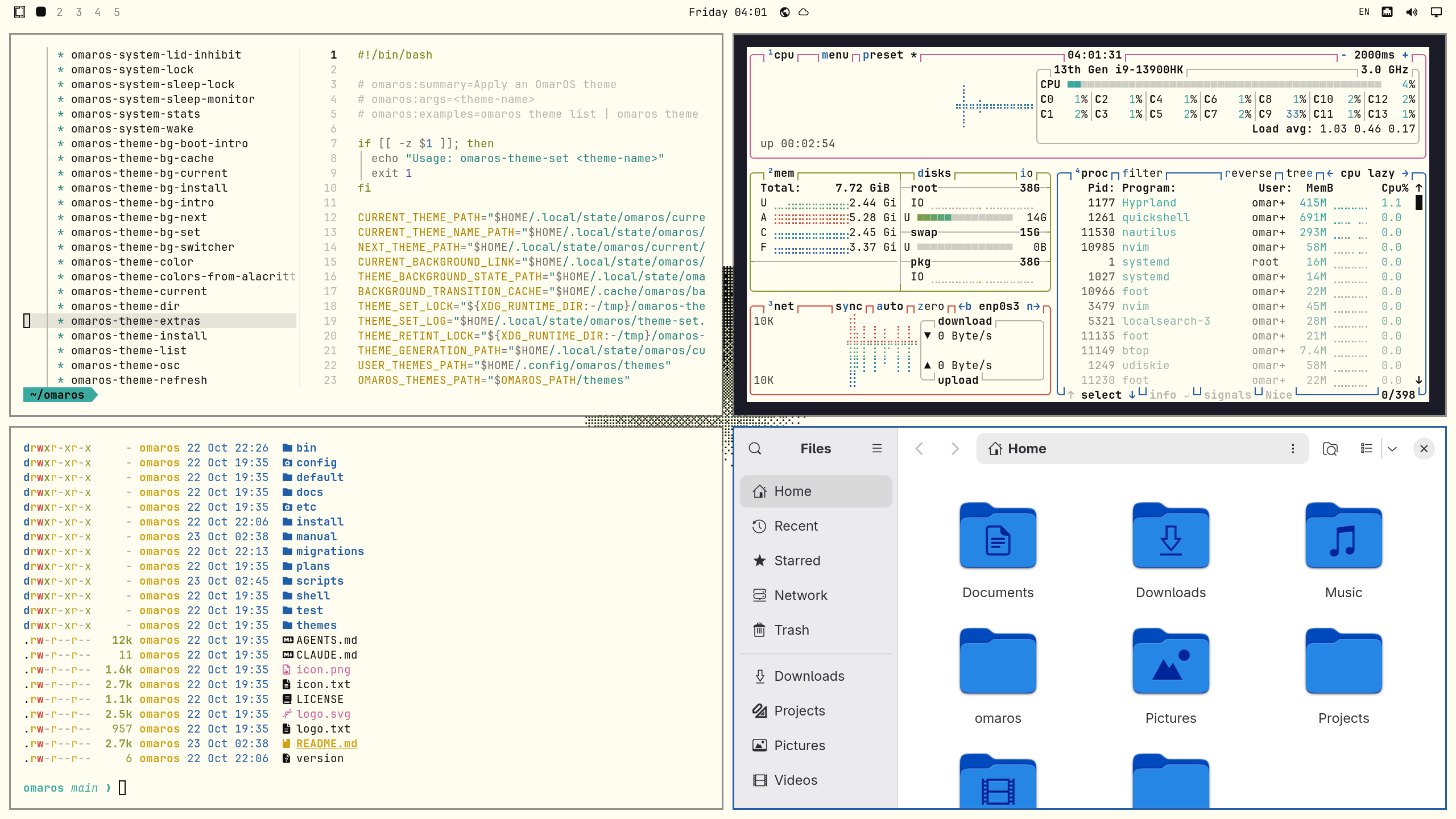The height and width of the screenshot is (819, 1456).
Task: Select Recent in the Files sidebar
Action: click(x=816, y=526)
